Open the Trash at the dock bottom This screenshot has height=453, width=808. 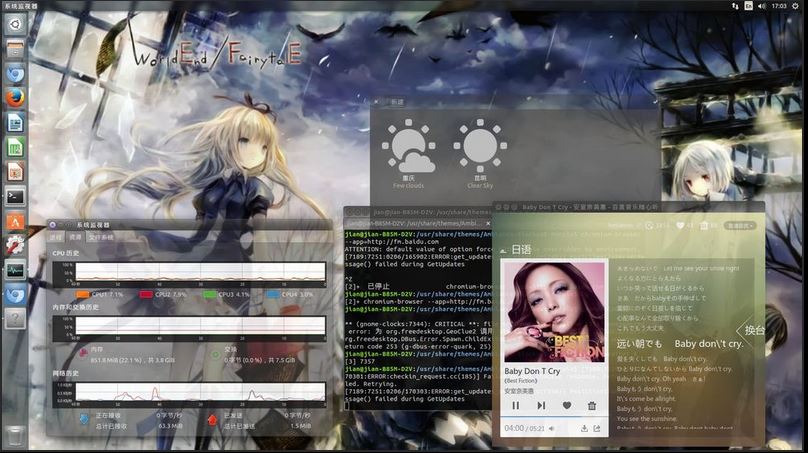click(15, 436)
